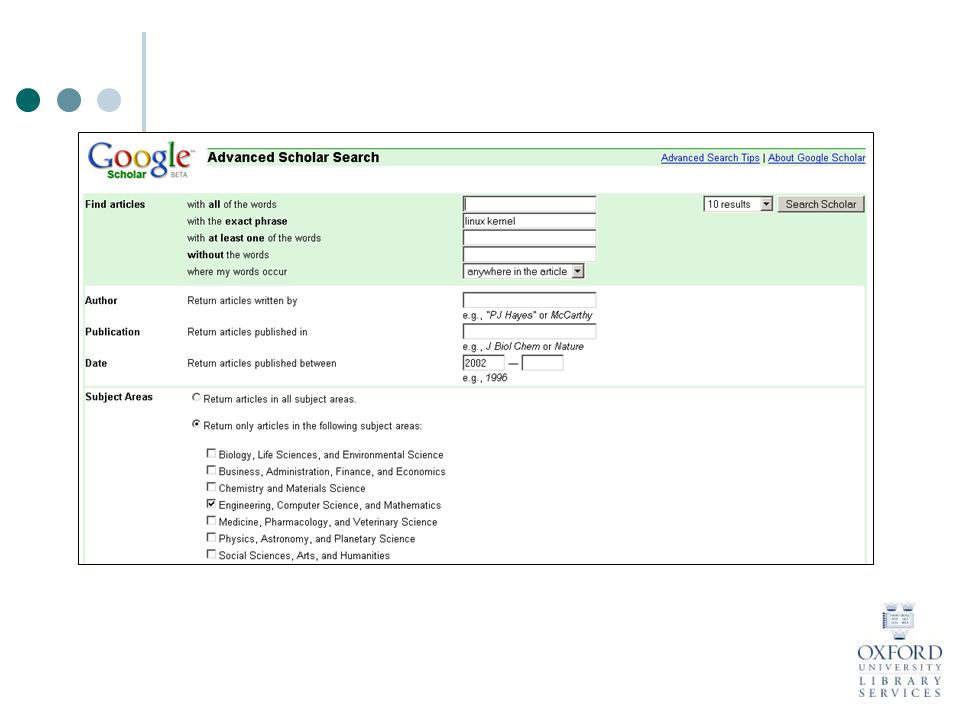Screen dimensions: 960x720
Task: Focus the 'with all of the words' field
Action: [x=529, y=204]
